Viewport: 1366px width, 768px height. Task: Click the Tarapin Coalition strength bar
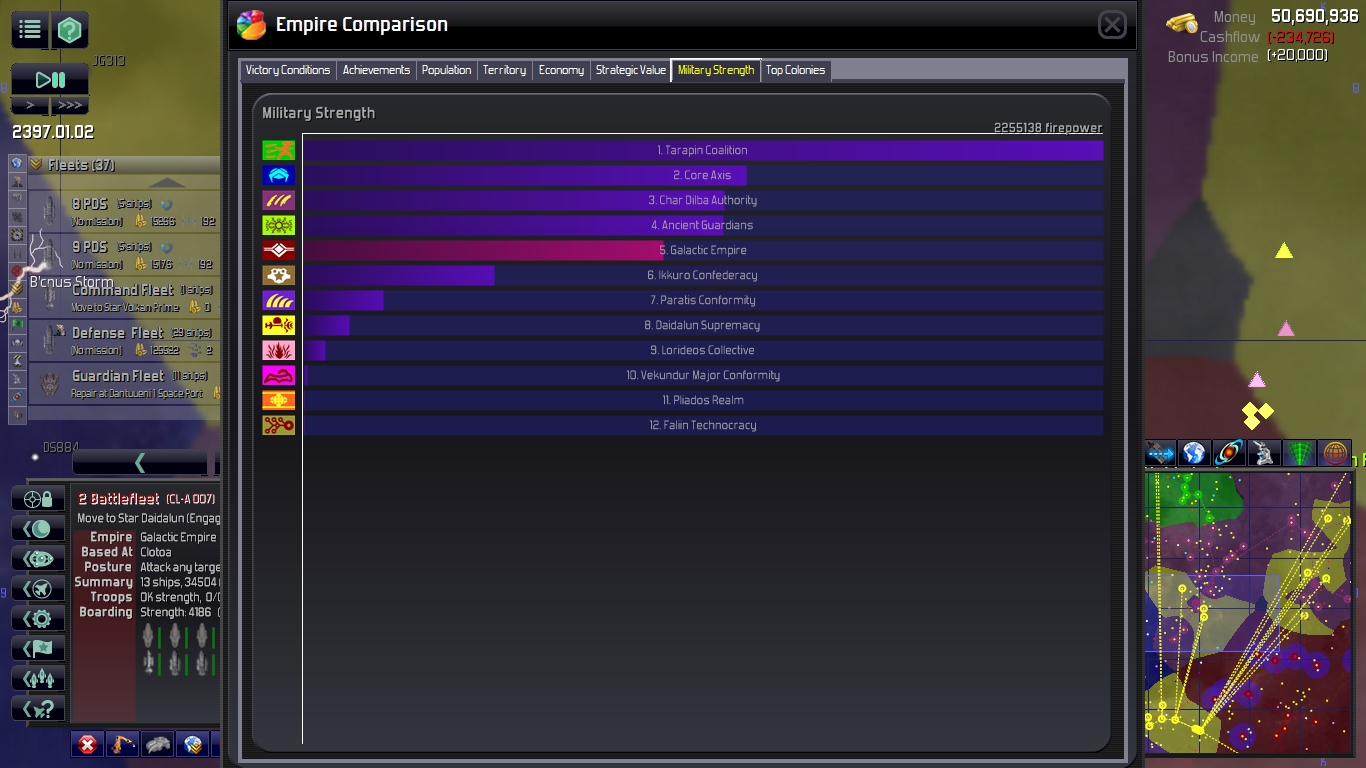click(x=703, y=150)
